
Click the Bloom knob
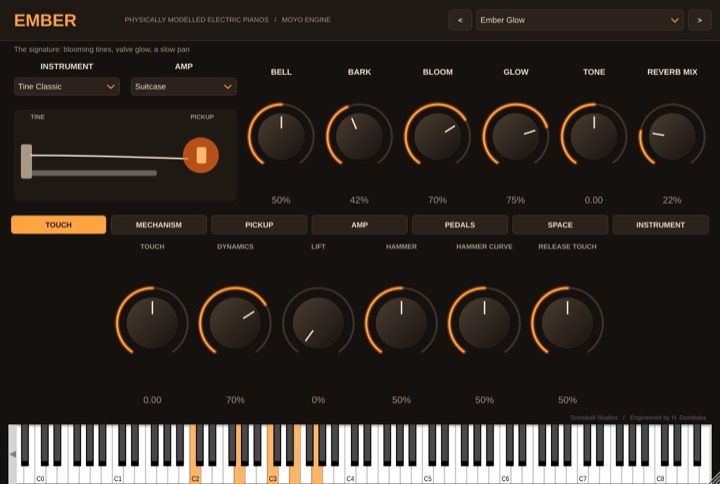click(438, 136)
